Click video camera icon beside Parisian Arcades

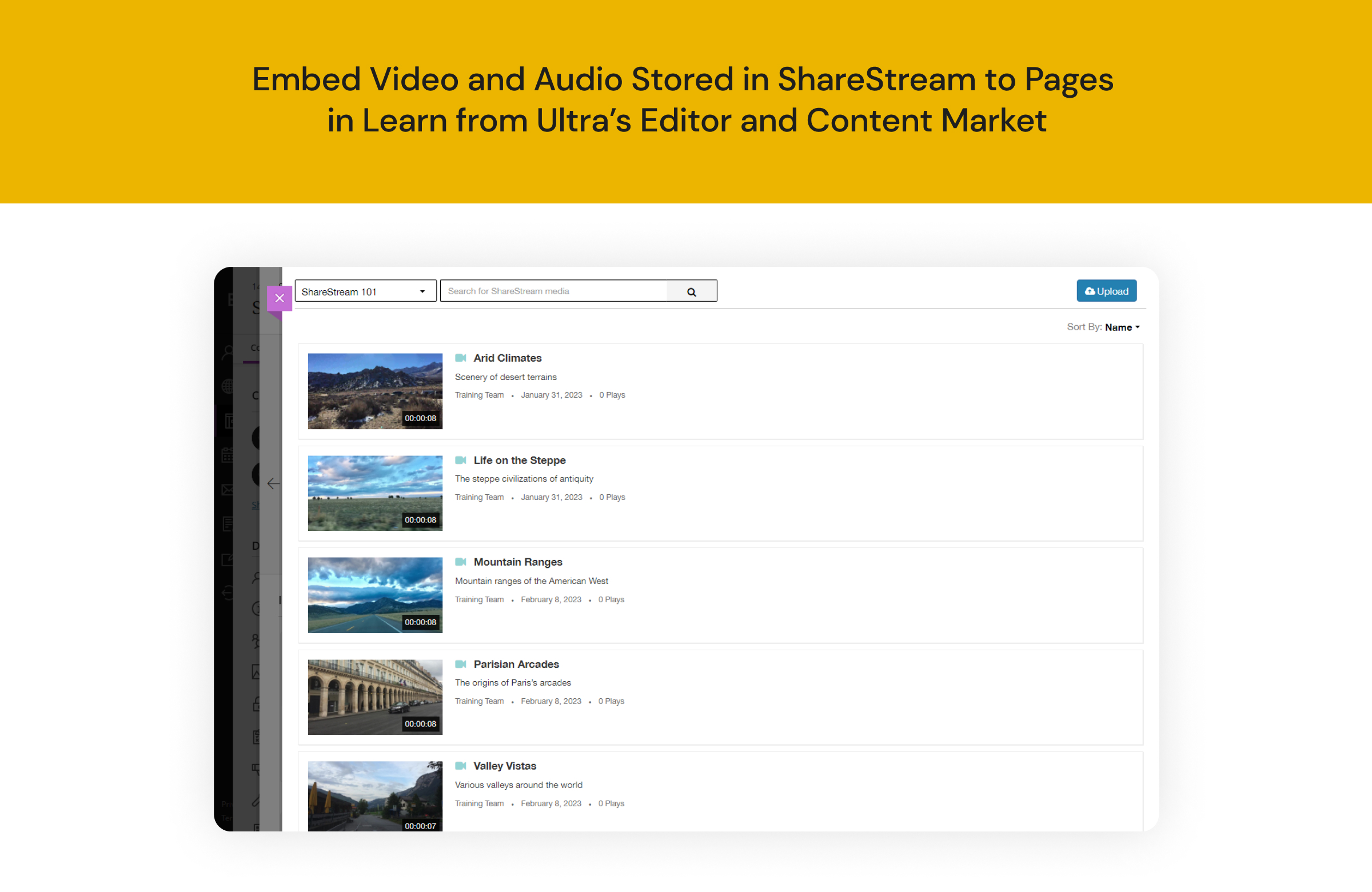(461, 664)
